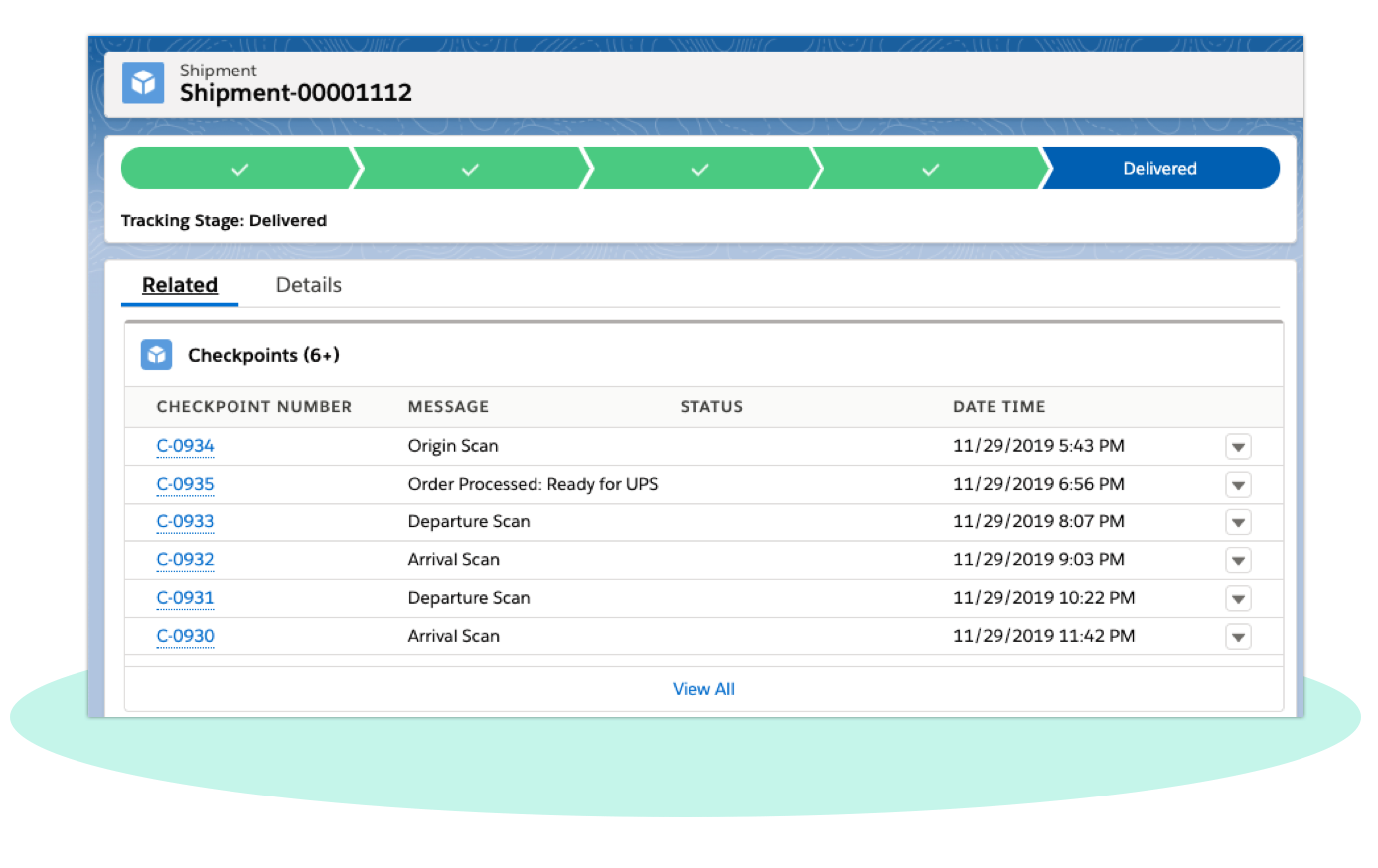Expand row actions for checkpoint C-0935
This screenshot has height=868, width=1378.
pyautogui.click(x=1238, y=485)
